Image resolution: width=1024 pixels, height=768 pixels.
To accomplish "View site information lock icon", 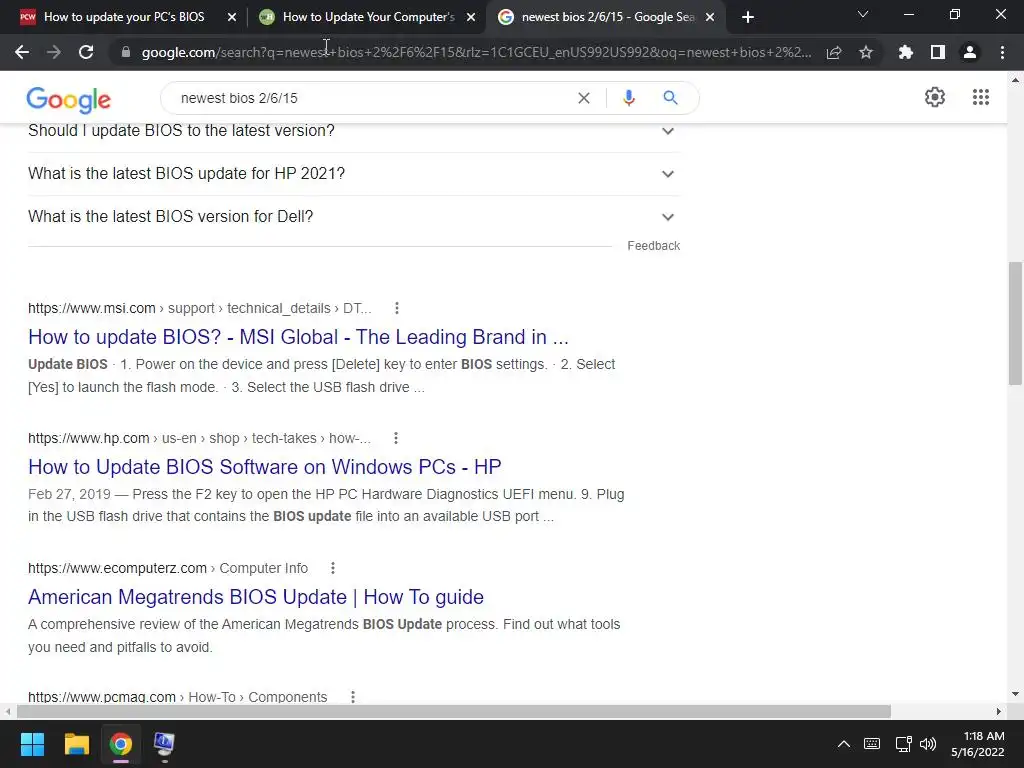I will tap(126, 52).
